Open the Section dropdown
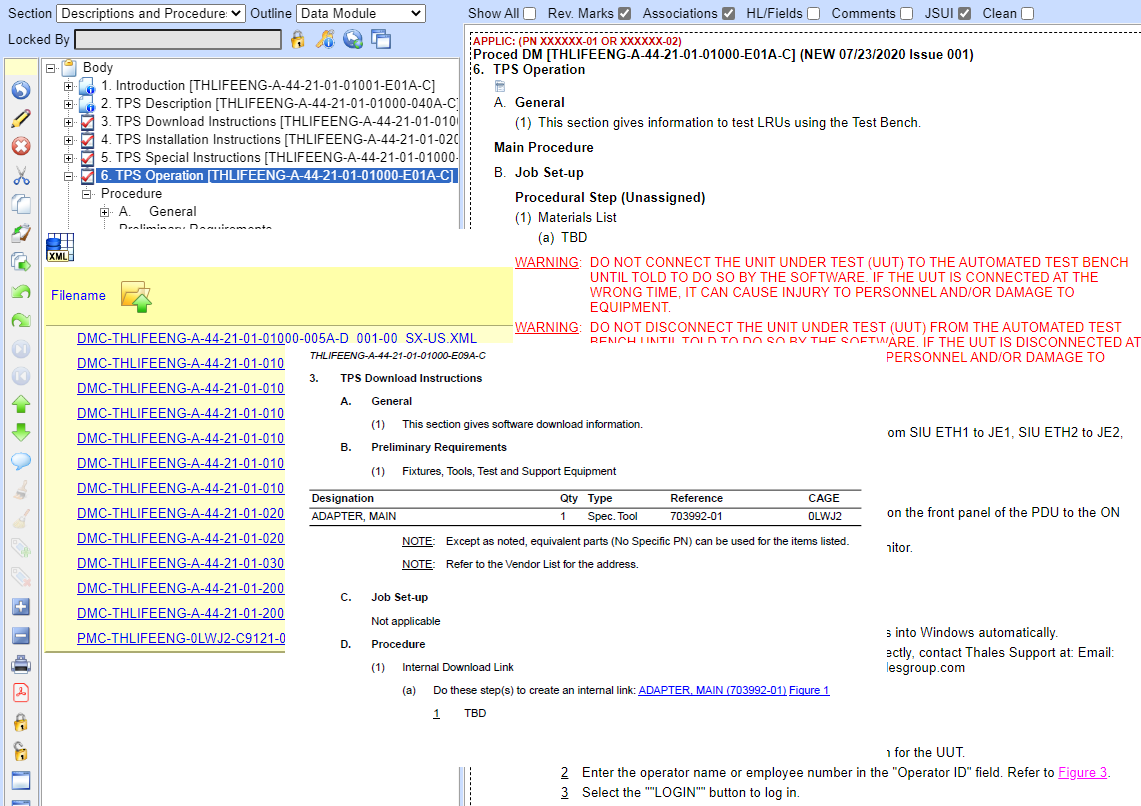The height and width of the screenshot is (806, 1141). (x=151, y=14)
